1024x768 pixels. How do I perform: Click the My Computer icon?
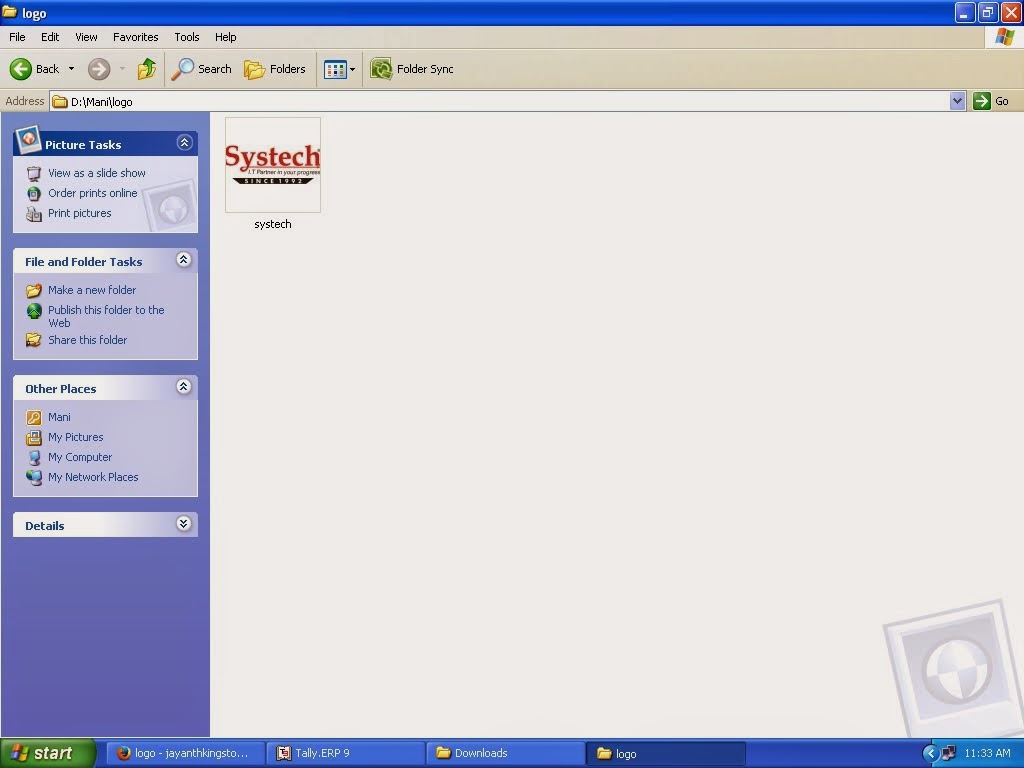tap(34, 457)
